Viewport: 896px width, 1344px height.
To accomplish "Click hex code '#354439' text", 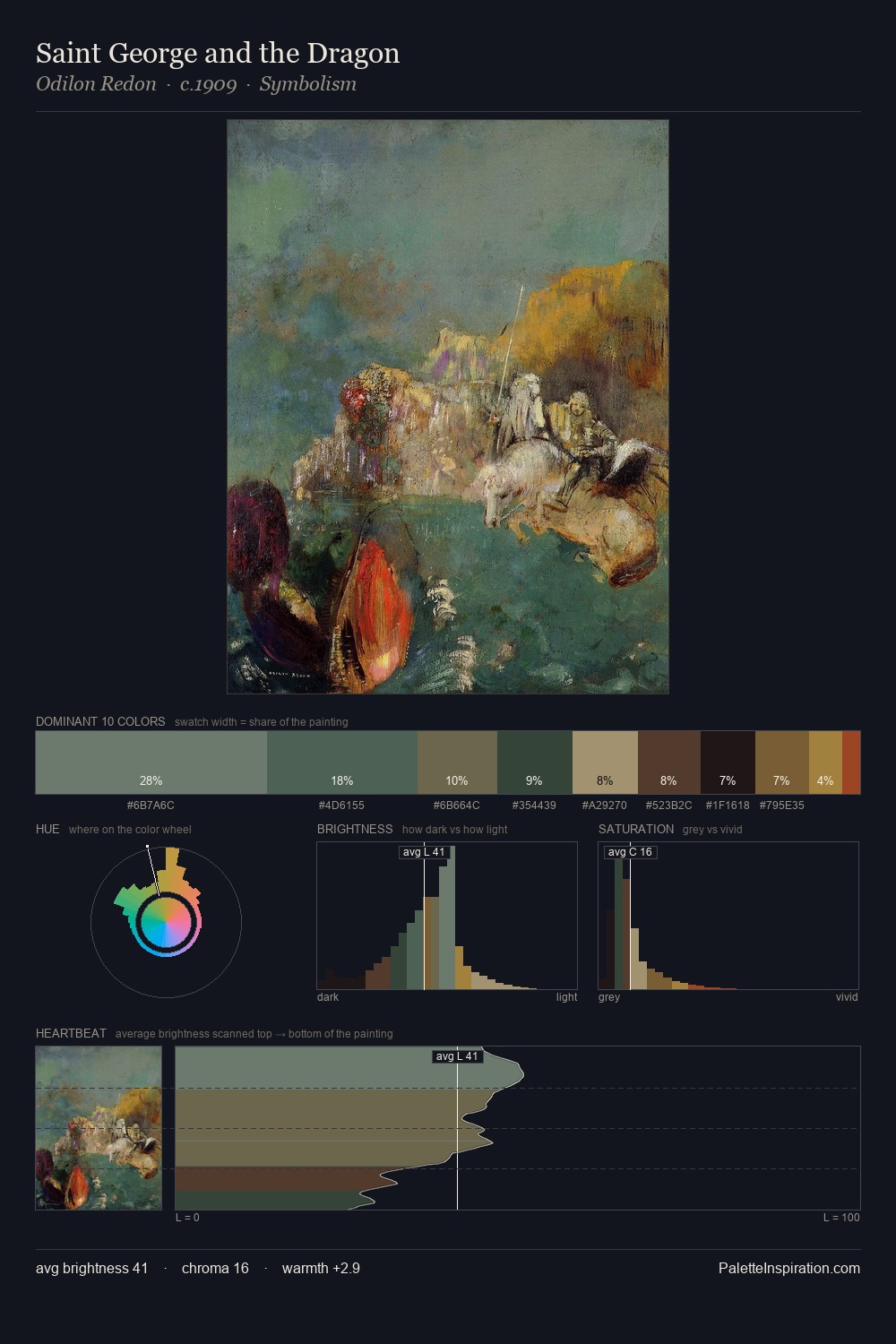I will (534, 805).
